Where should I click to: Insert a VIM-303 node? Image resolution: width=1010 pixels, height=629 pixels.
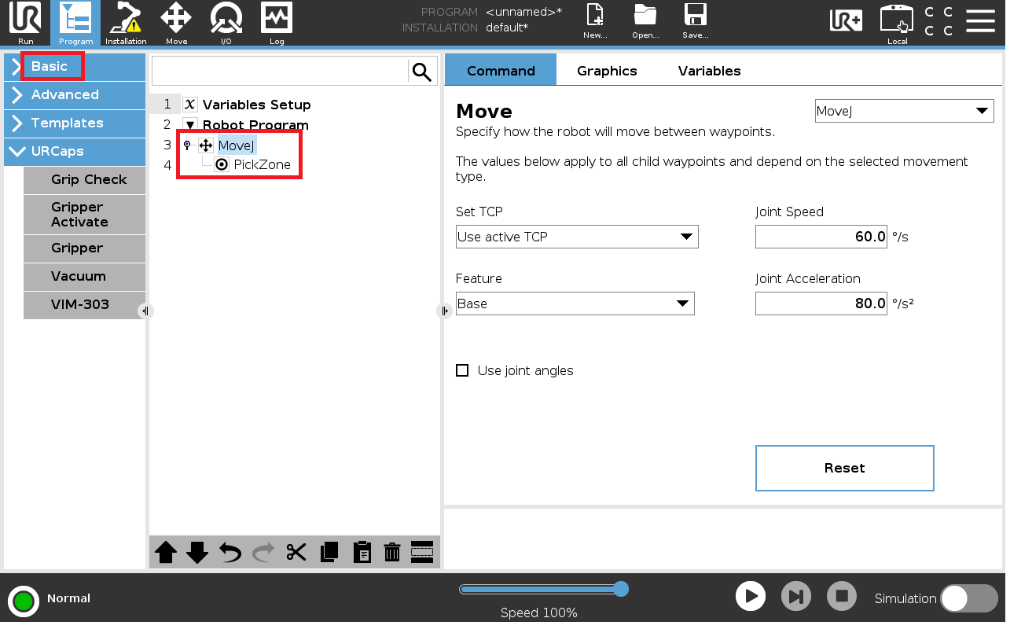point(84,305)
